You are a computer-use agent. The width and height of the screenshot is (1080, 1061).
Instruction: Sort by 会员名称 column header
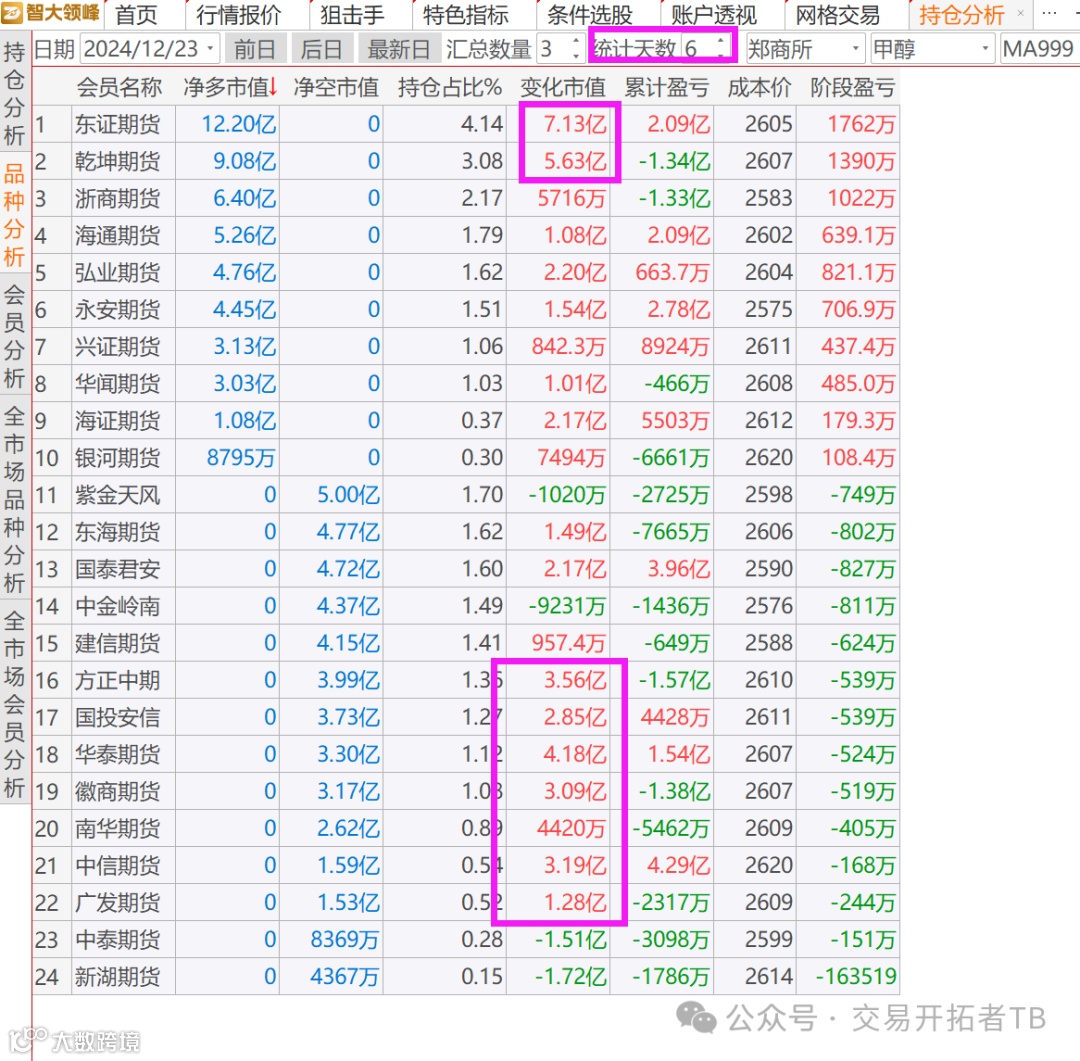click(119, 87)
